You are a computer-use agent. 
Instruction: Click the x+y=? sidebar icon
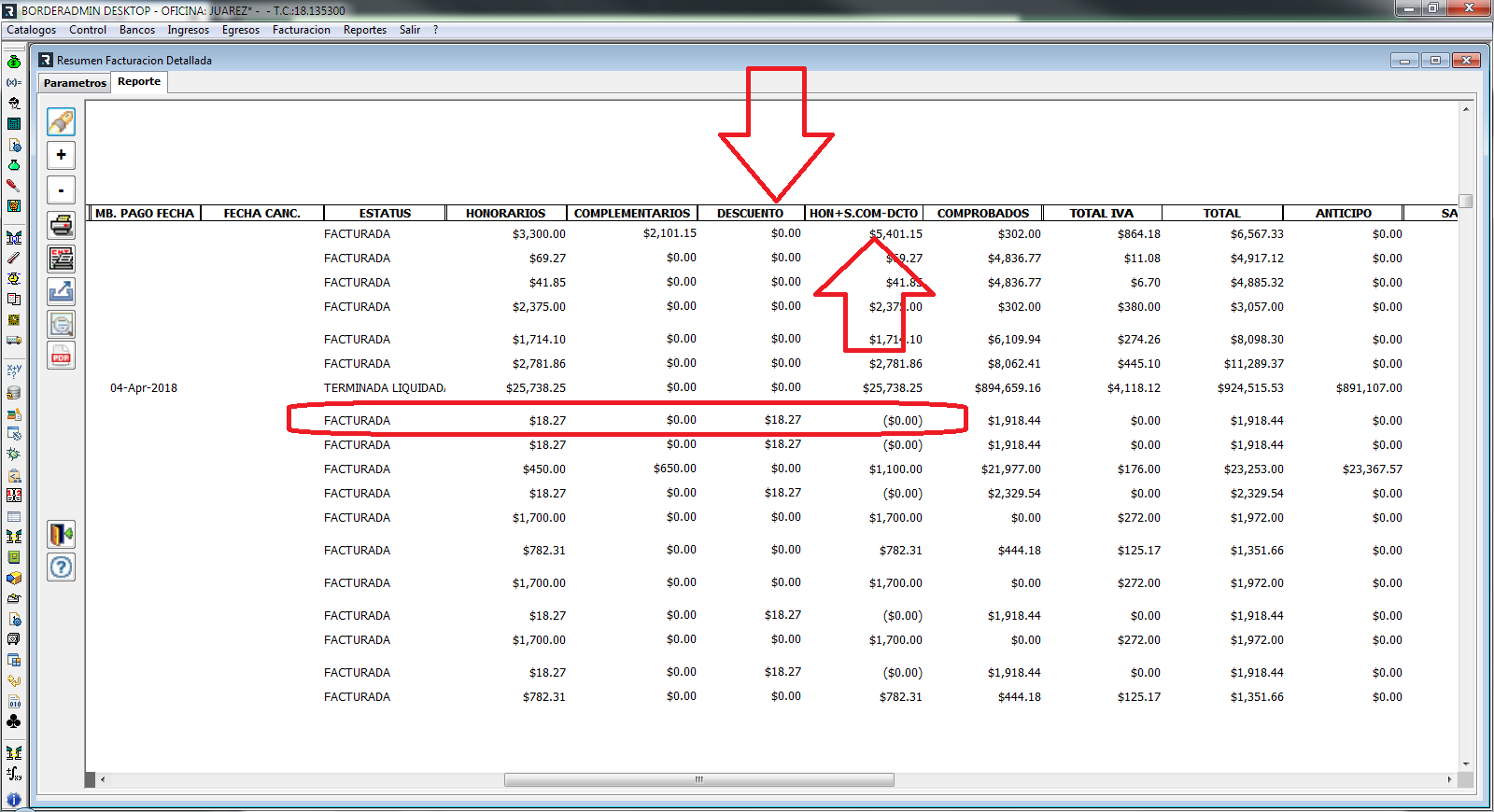(x=14, y=371)
